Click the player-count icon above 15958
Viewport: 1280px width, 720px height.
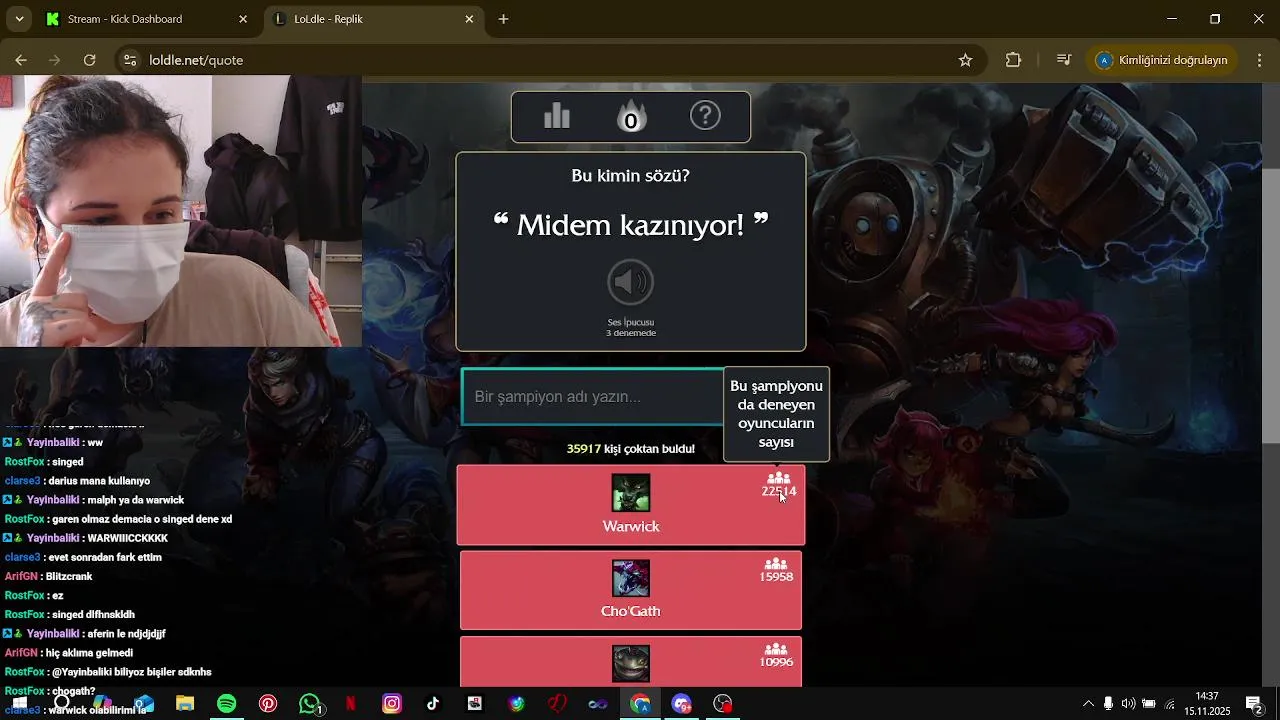[776, 564]
